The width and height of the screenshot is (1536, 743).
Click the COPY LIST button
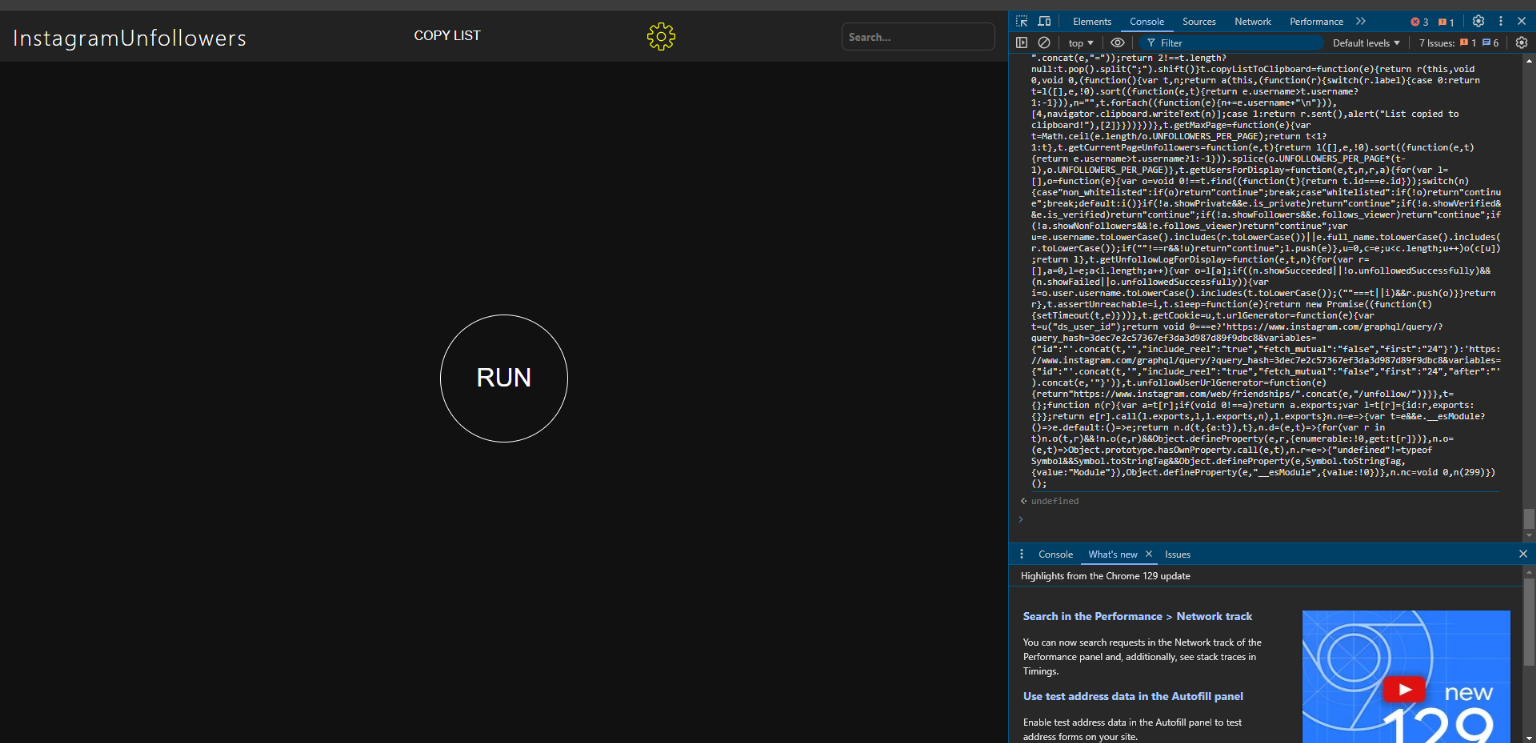click(447, 35)
